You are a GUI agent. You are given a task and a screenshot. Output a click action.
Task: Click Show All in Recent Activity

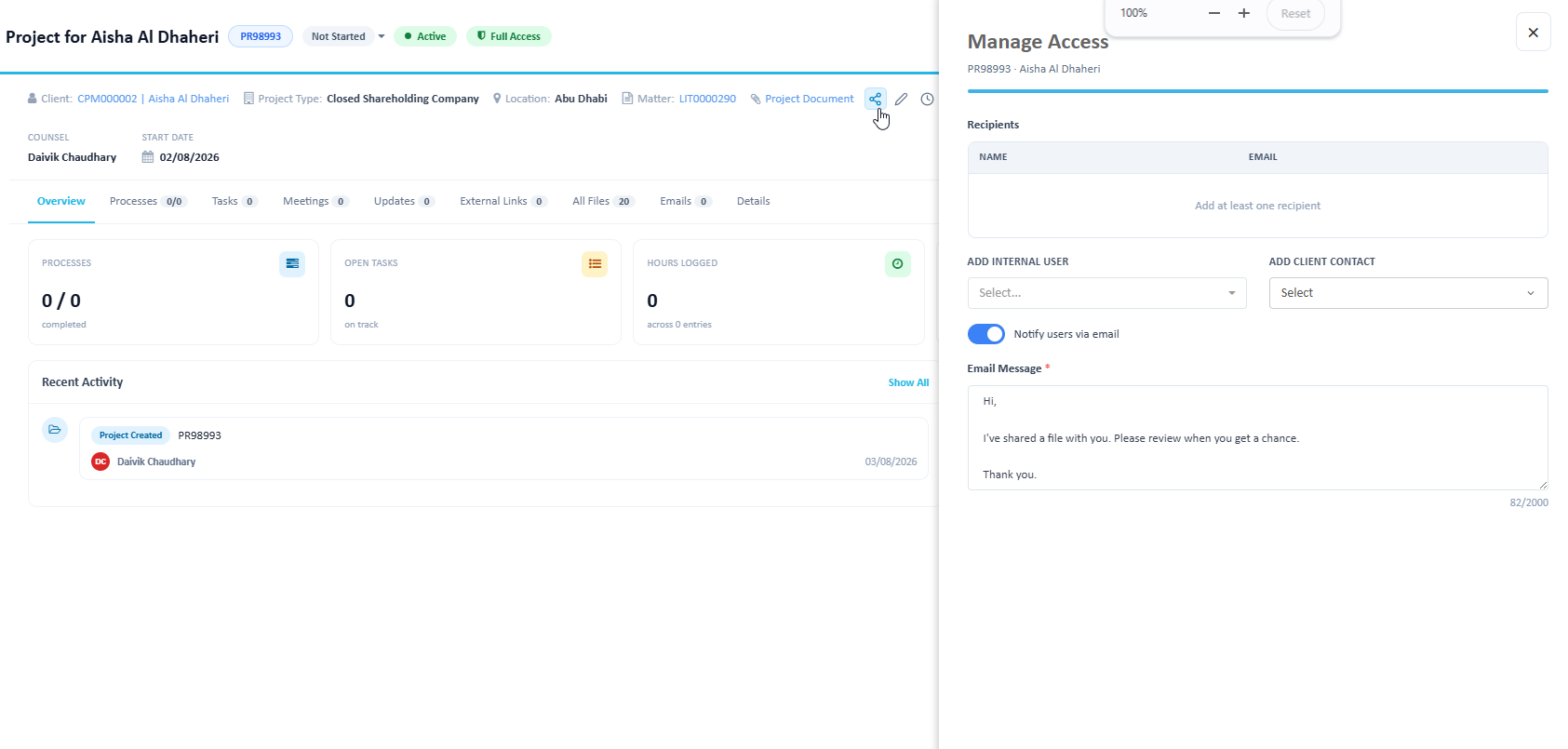908,382
